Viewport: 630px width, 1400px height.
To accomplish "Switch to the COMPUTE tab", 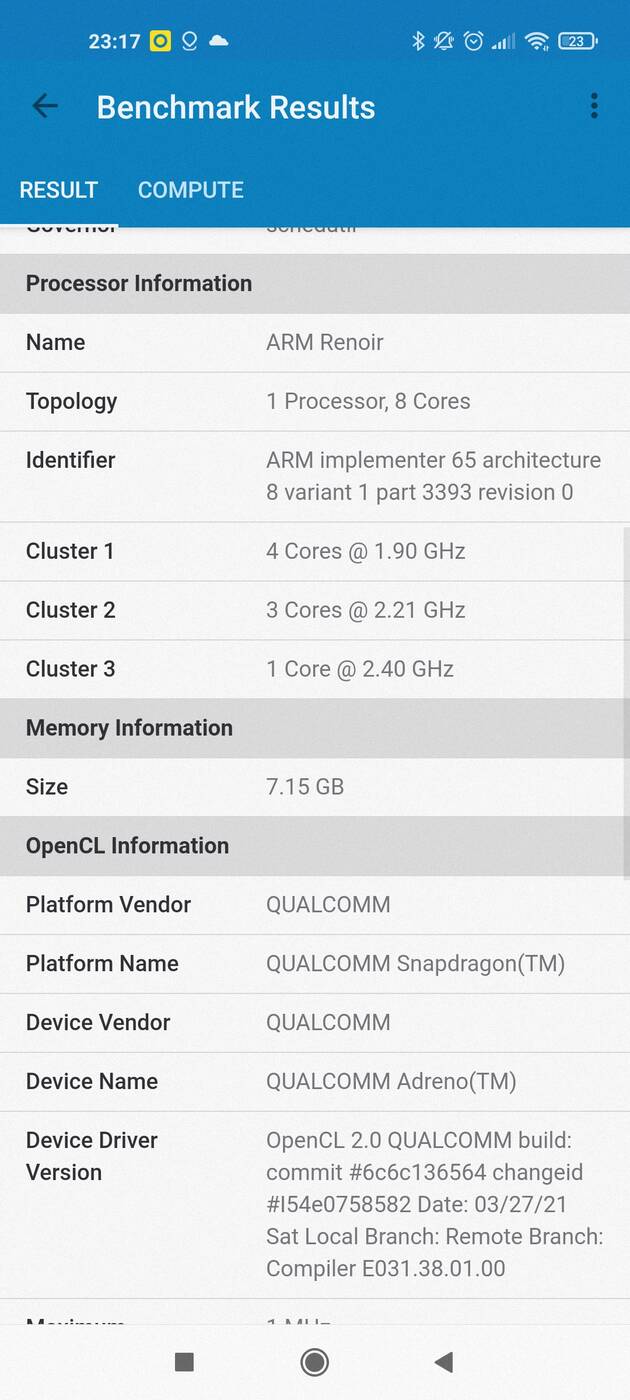I will point(190,190).
